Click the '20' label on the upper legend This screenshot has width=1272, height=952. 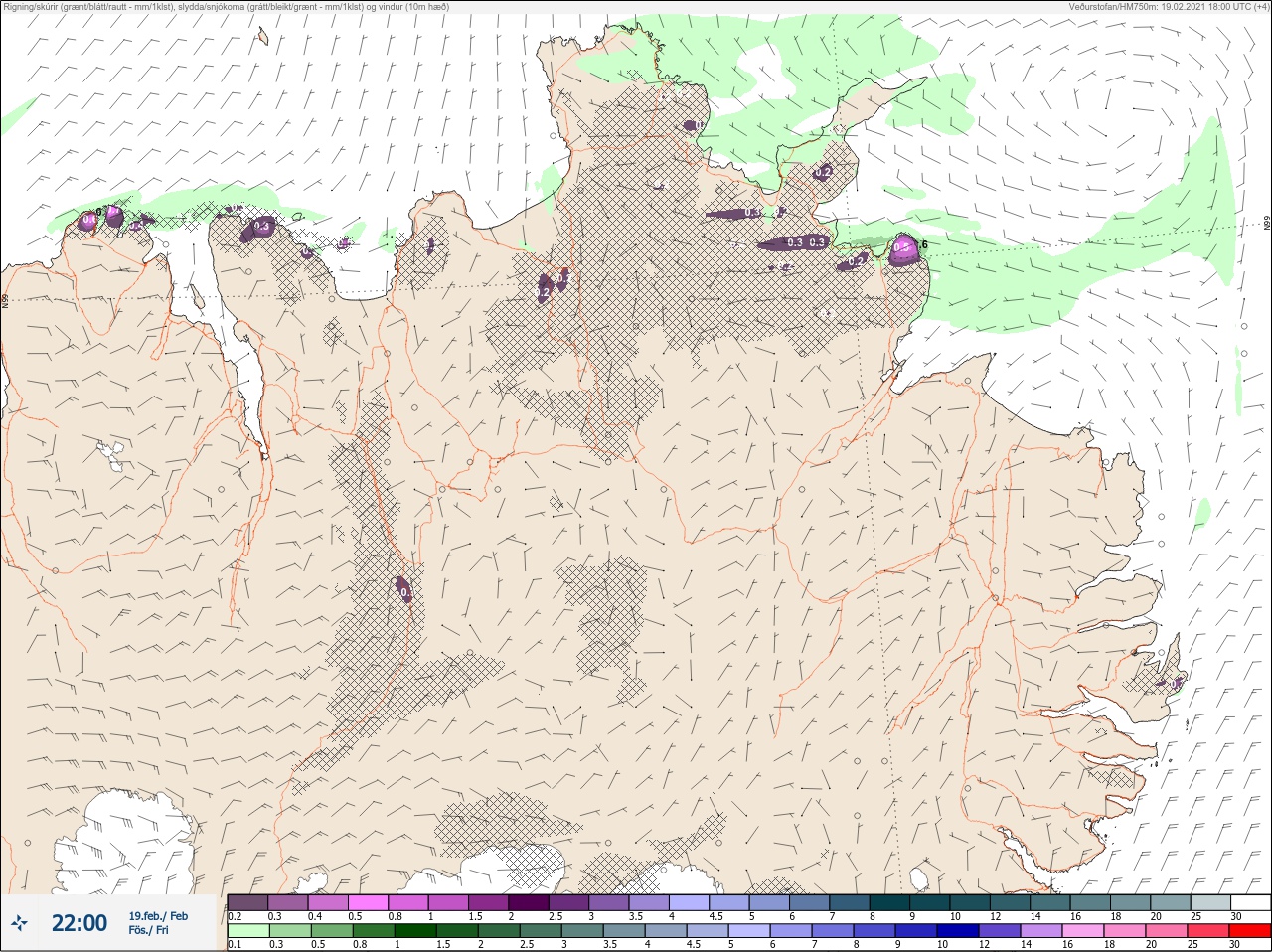point(1156,916)
